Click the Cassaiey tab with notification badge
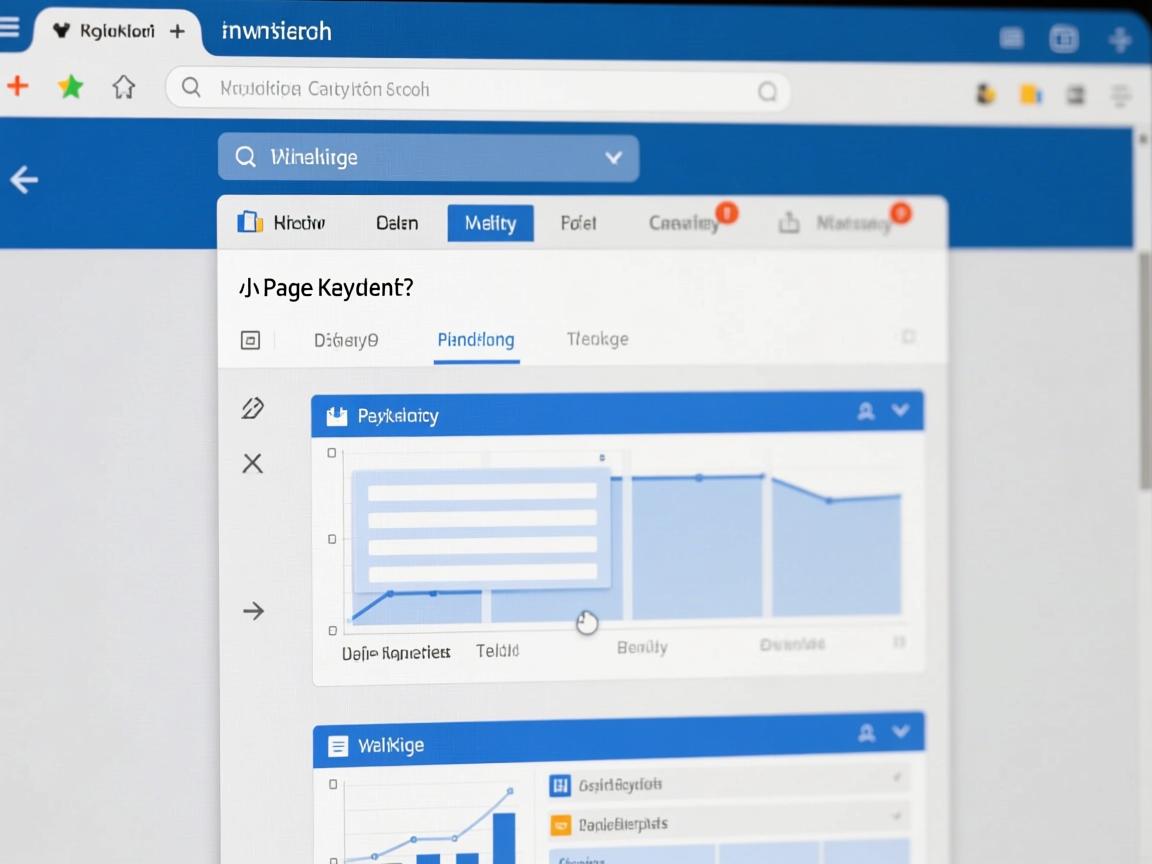The image size is (1152, 864). click(684, 223)
